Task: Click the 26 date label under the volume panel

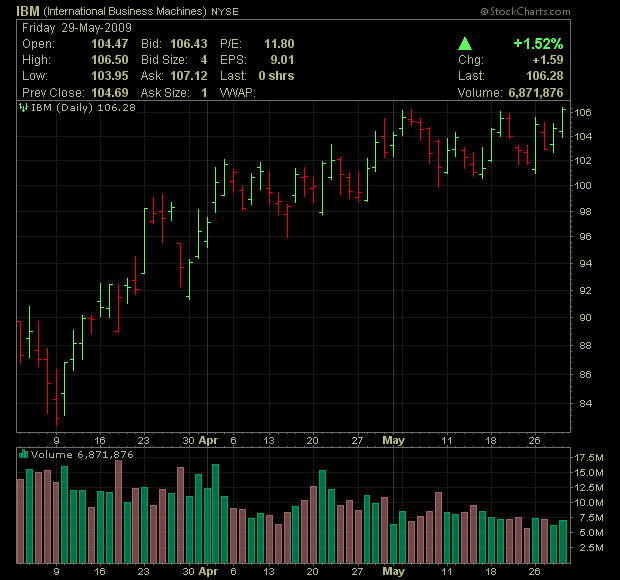Action: coord(535,571)
